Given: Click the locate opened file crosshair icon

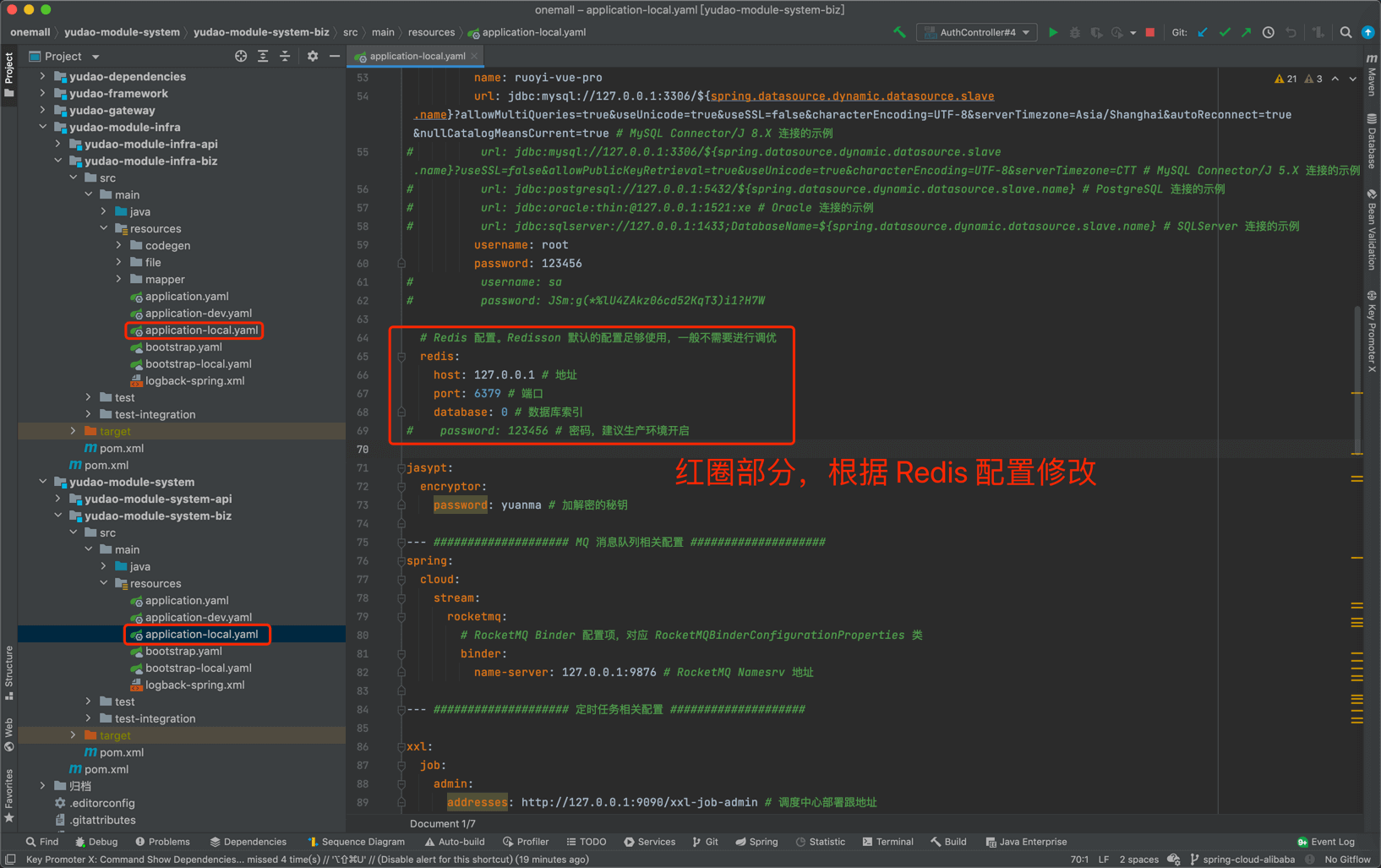Looking at the screenshot, I should 241,56.
